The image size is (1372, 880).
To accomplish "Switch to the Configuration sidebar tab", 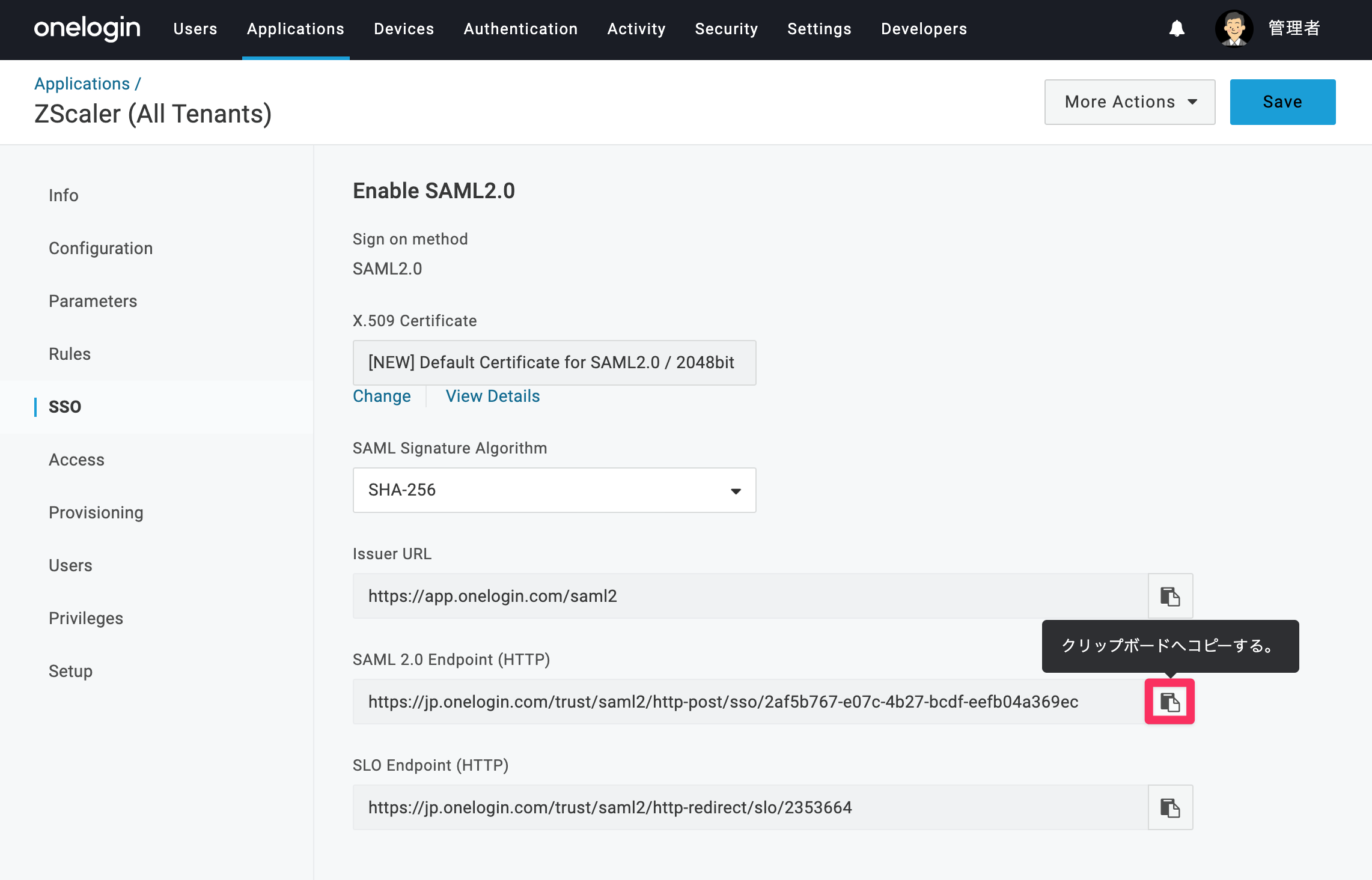I will [101, 248].
